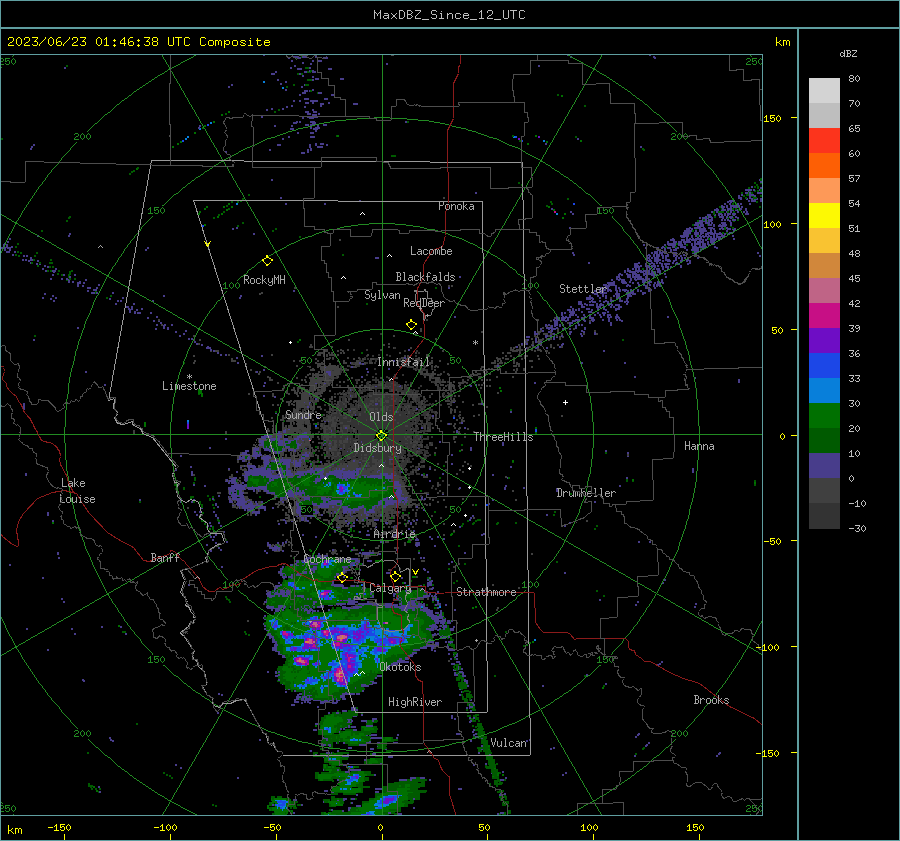Screen dimensions: 900x841
Task: Click the Airdrie city label
Action: point(394,534)
